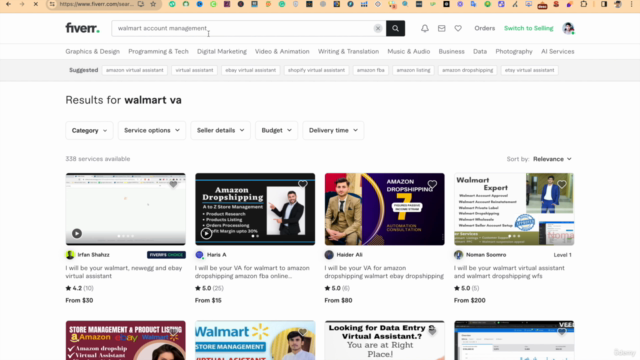The height and width of the screenshot is (360, 640).
Task: Clear the search box text
Action: [378, 28]
